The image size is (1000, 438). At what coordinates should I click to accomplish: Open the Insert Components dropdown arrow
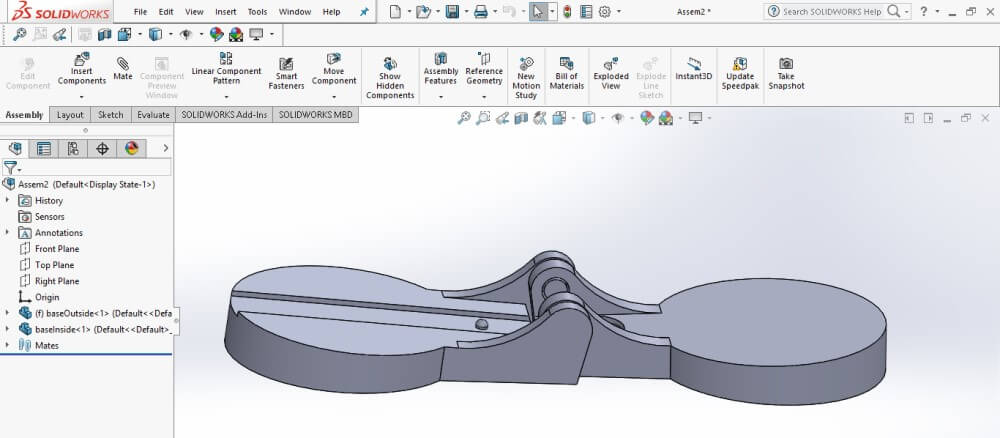click(x=82, y=97)
